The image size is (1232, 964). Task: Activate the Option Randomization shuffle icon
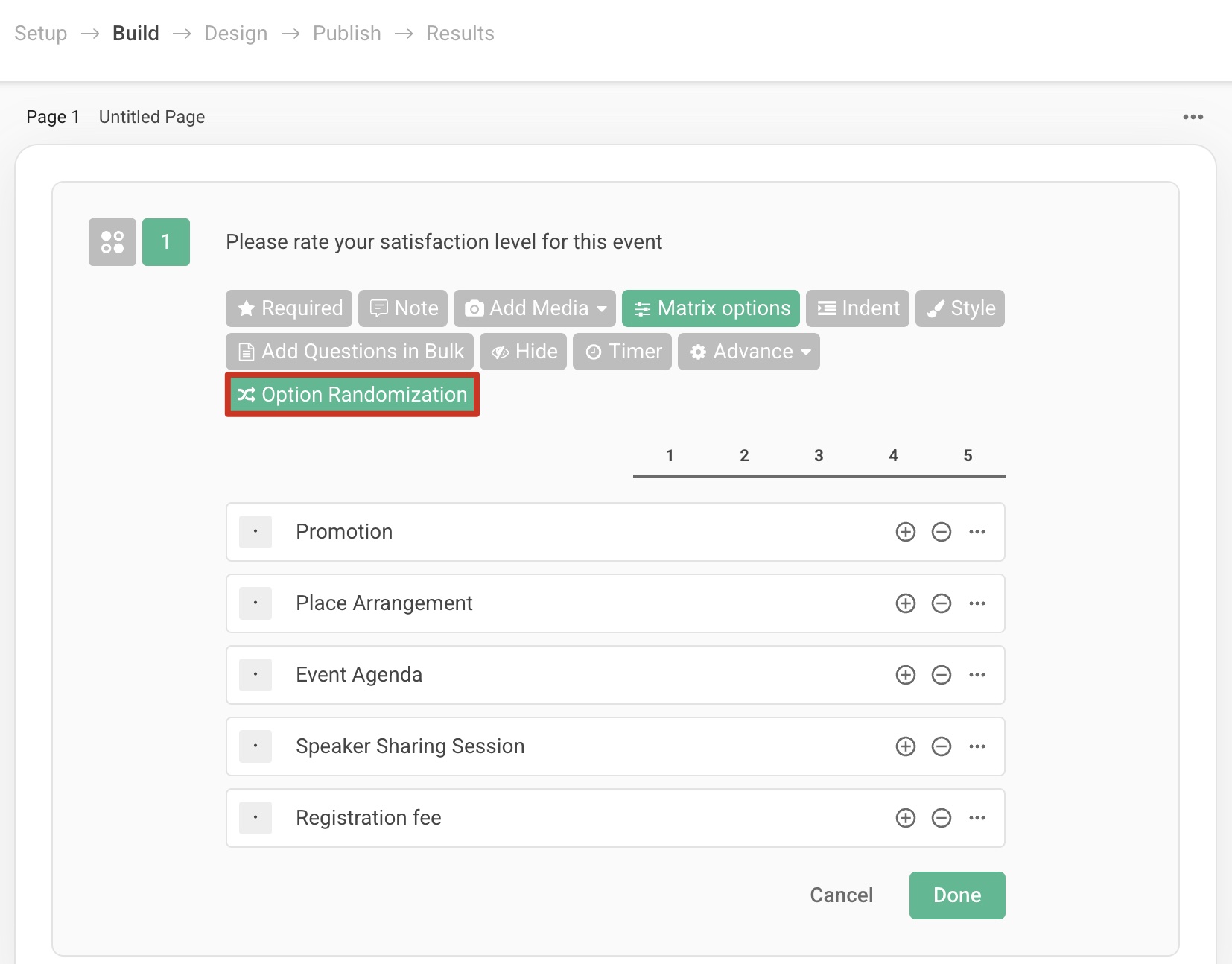[x=246, y=394]
